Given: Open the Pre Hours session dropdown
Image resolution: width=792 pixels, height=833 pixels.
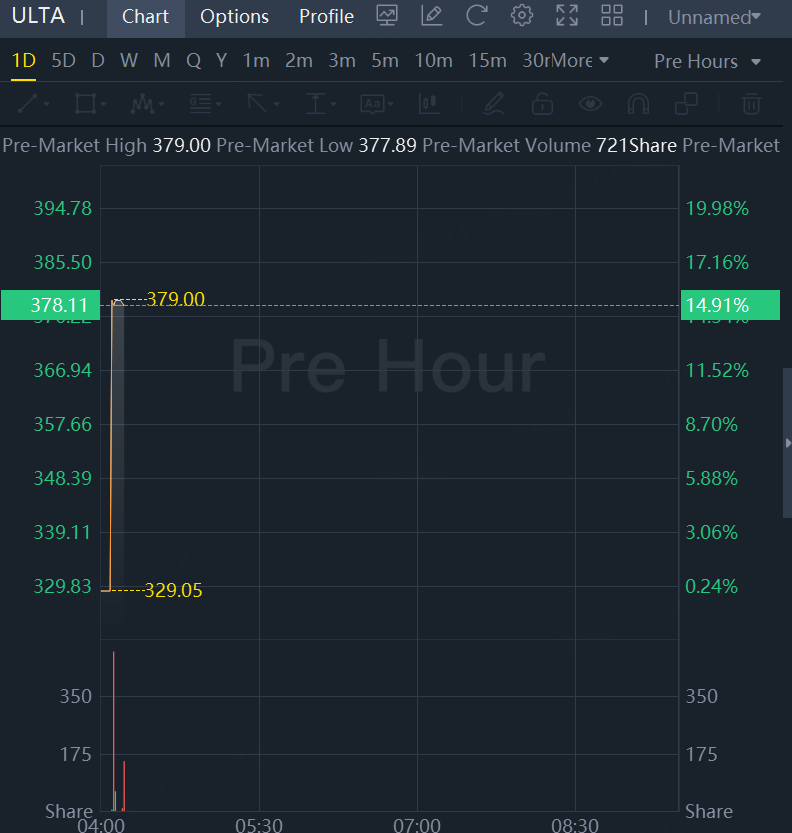Looking at the screenshot, I should (707, 62).
